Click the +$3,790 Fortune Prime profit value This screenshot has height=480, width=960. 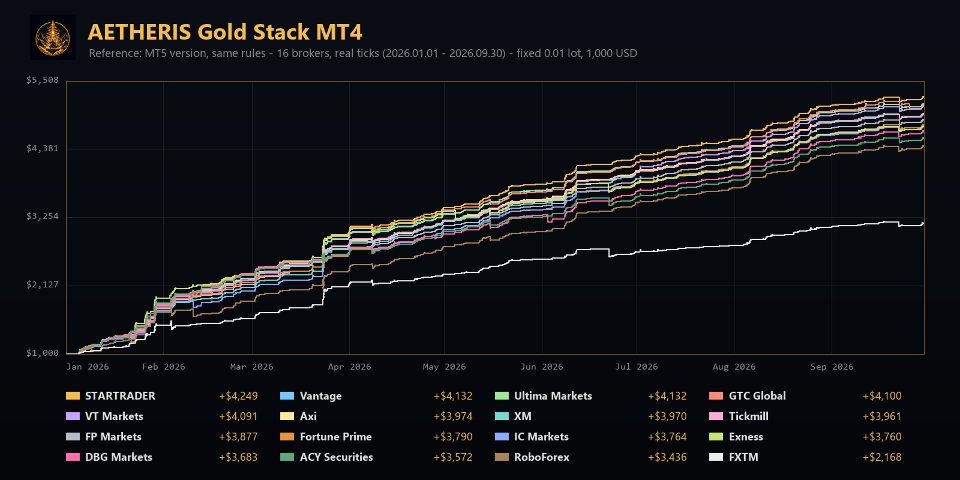click(452, 437)
